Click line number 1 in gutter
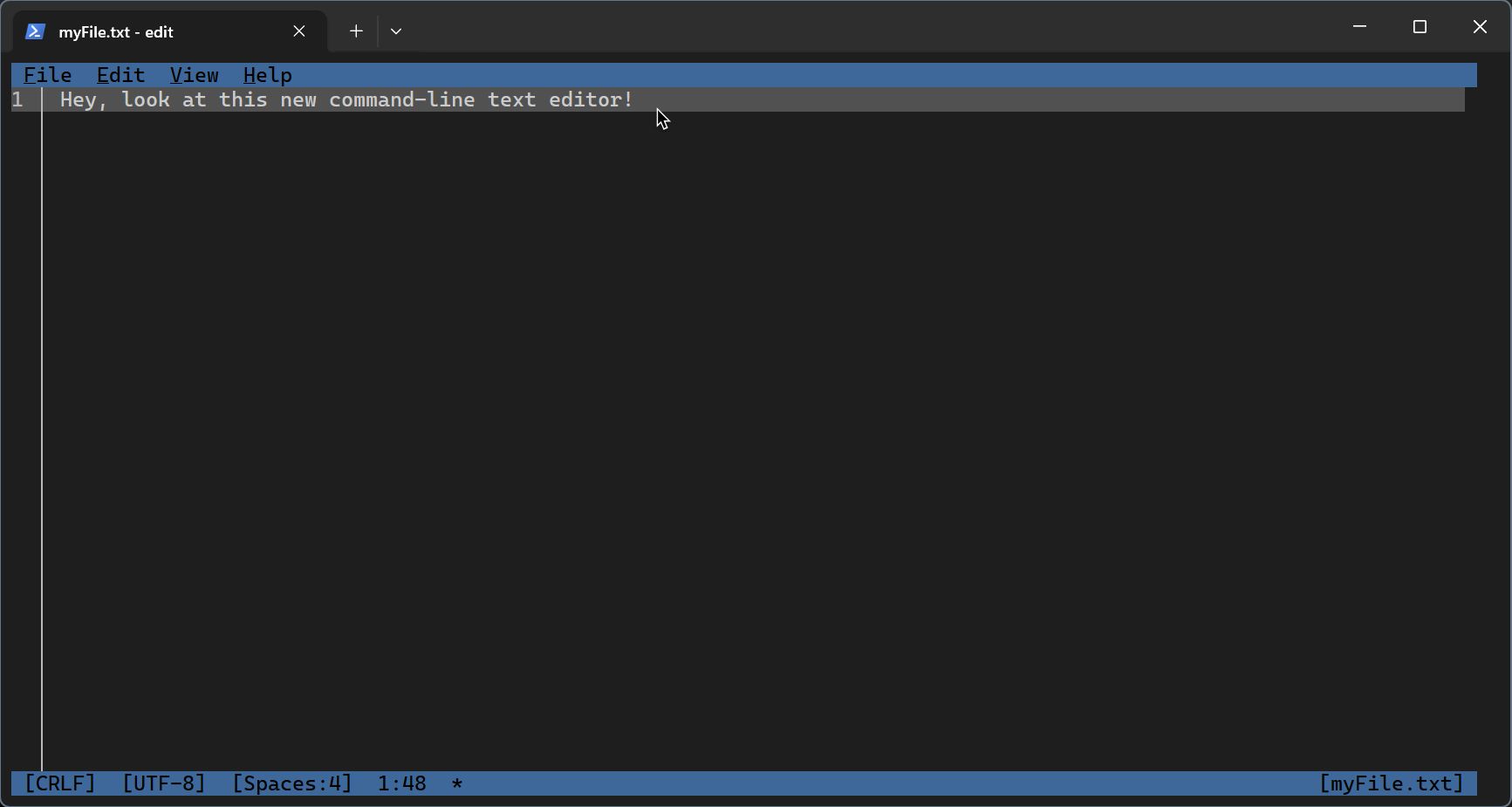The width and height of the screenshot is (1512, 807). (17, 99)
